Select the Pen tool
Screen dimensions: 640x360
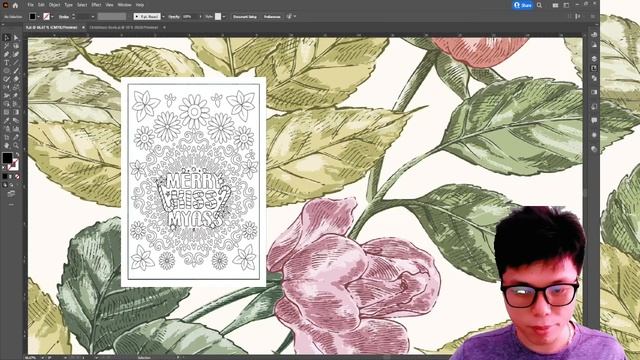tap(7, 54)
